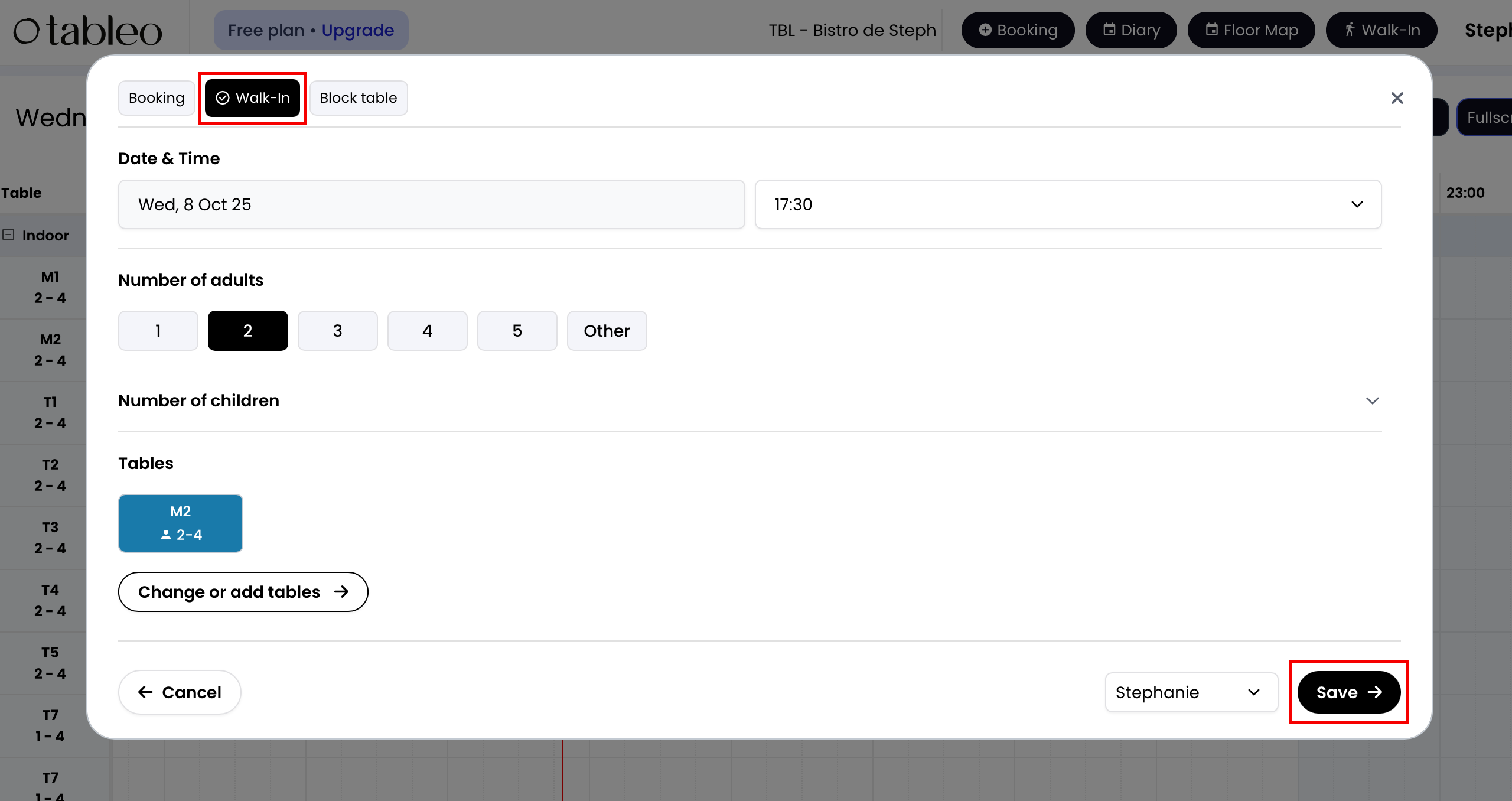Click the Upgrade link
This screenshot has height=801, width=1512.
pos(357,30)
